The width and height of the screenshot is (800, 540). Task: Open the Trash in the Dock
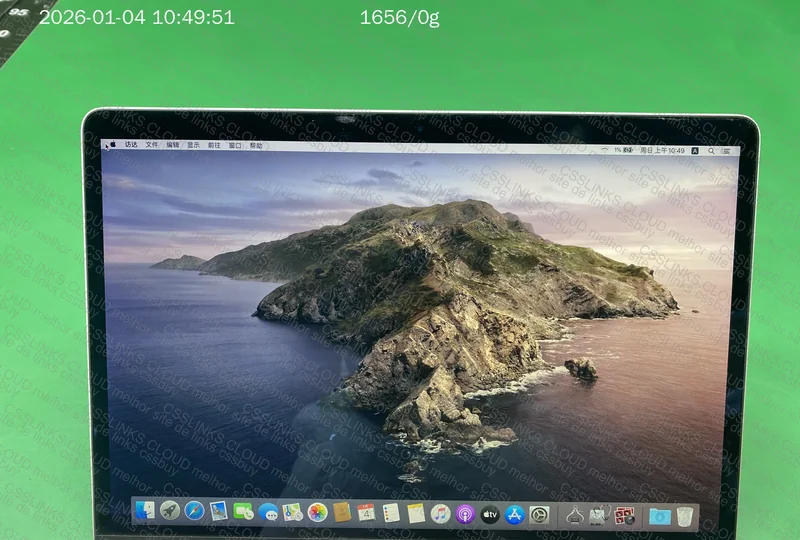tap(685, 517)
